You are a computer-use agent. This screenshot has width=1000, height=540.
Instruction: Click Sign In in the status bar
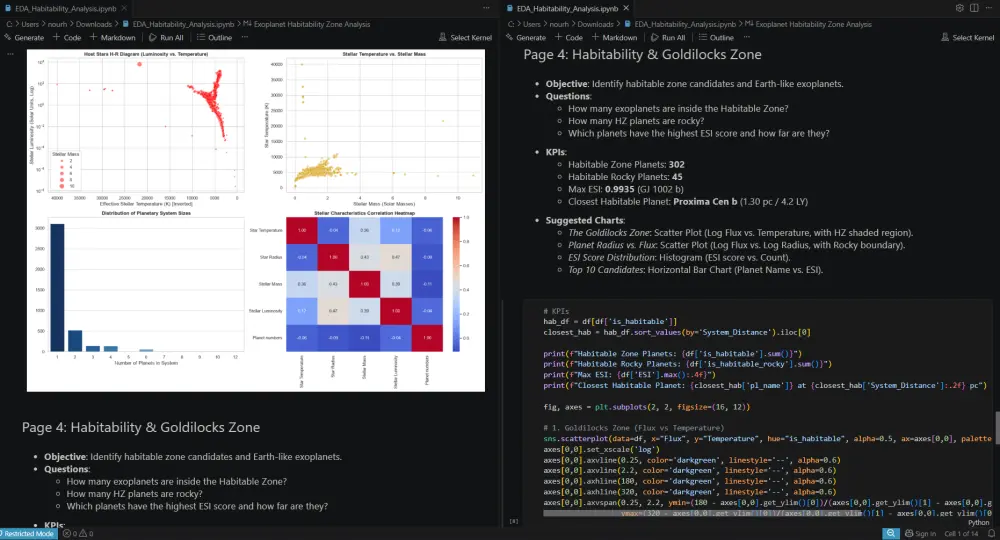[x=920, y=534]
